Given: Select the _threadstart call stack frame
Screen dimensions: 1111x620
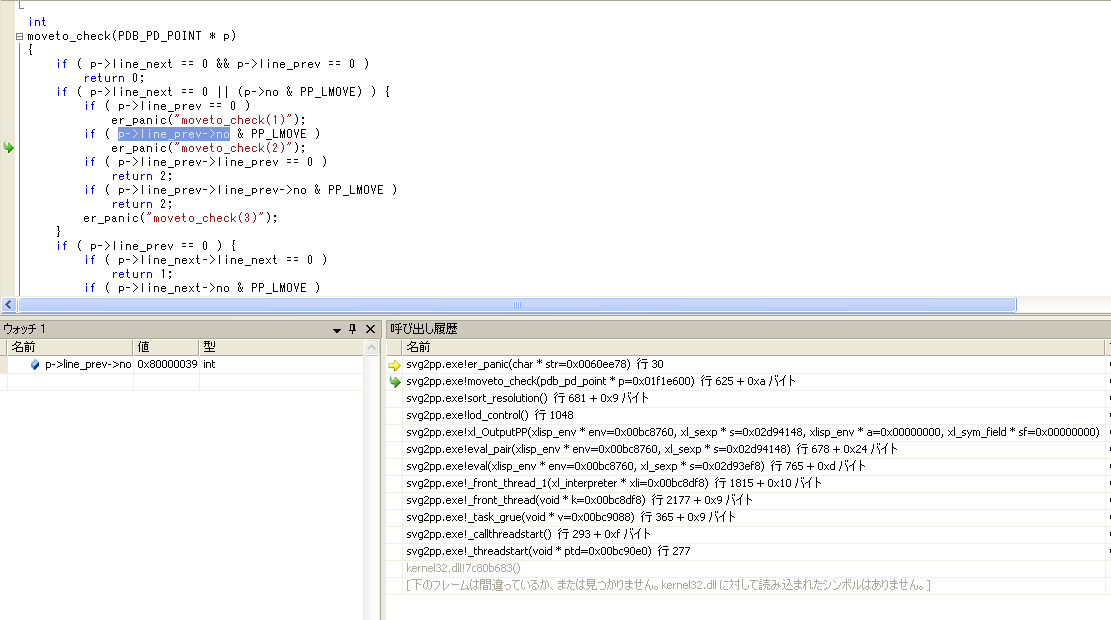Looking at the screenshot, I should [548, 551].
